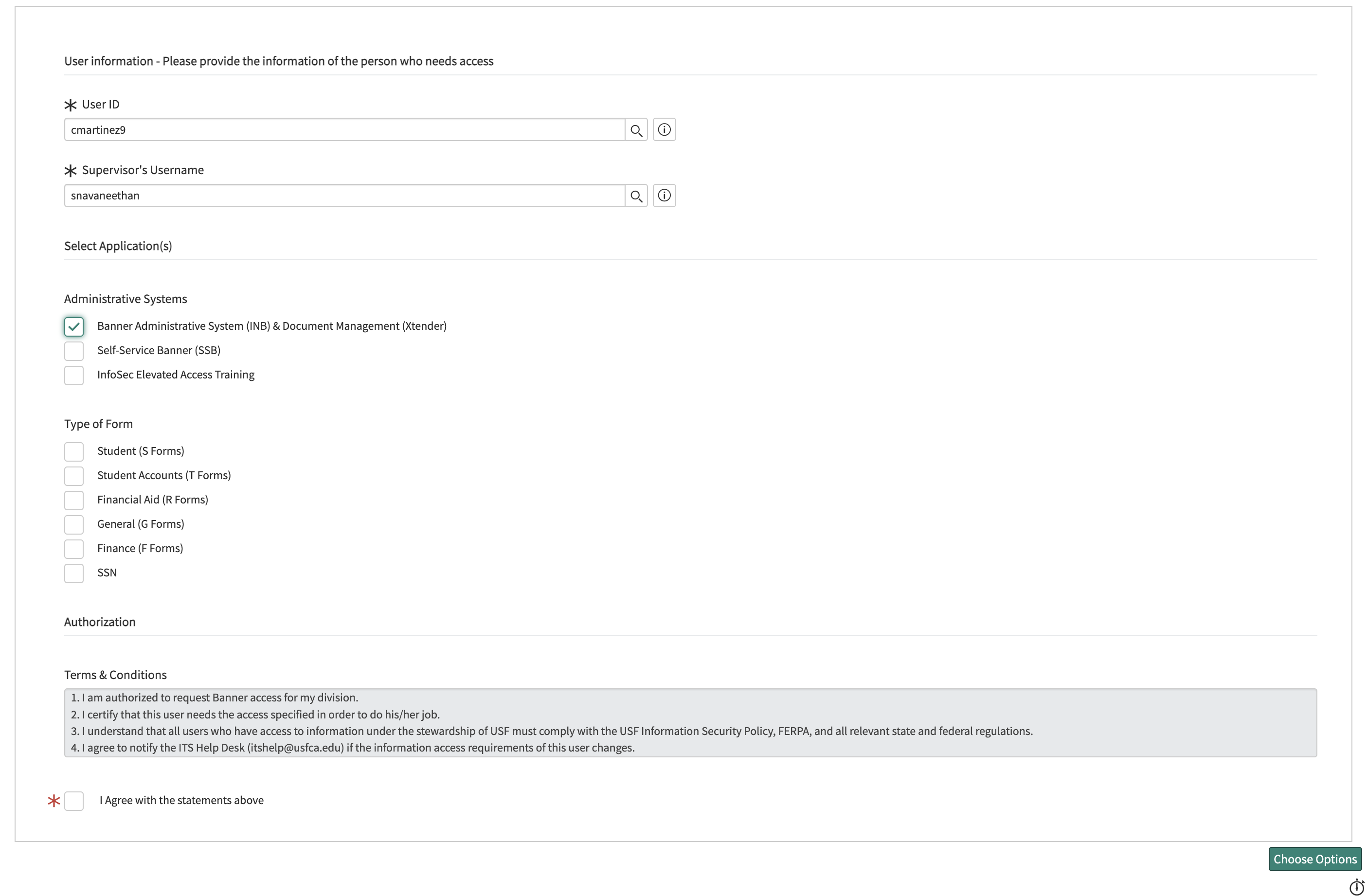Click the Banner Administrative System (INB) label text
Viewport: 1367px width, 896px height.
click(271, 326)
